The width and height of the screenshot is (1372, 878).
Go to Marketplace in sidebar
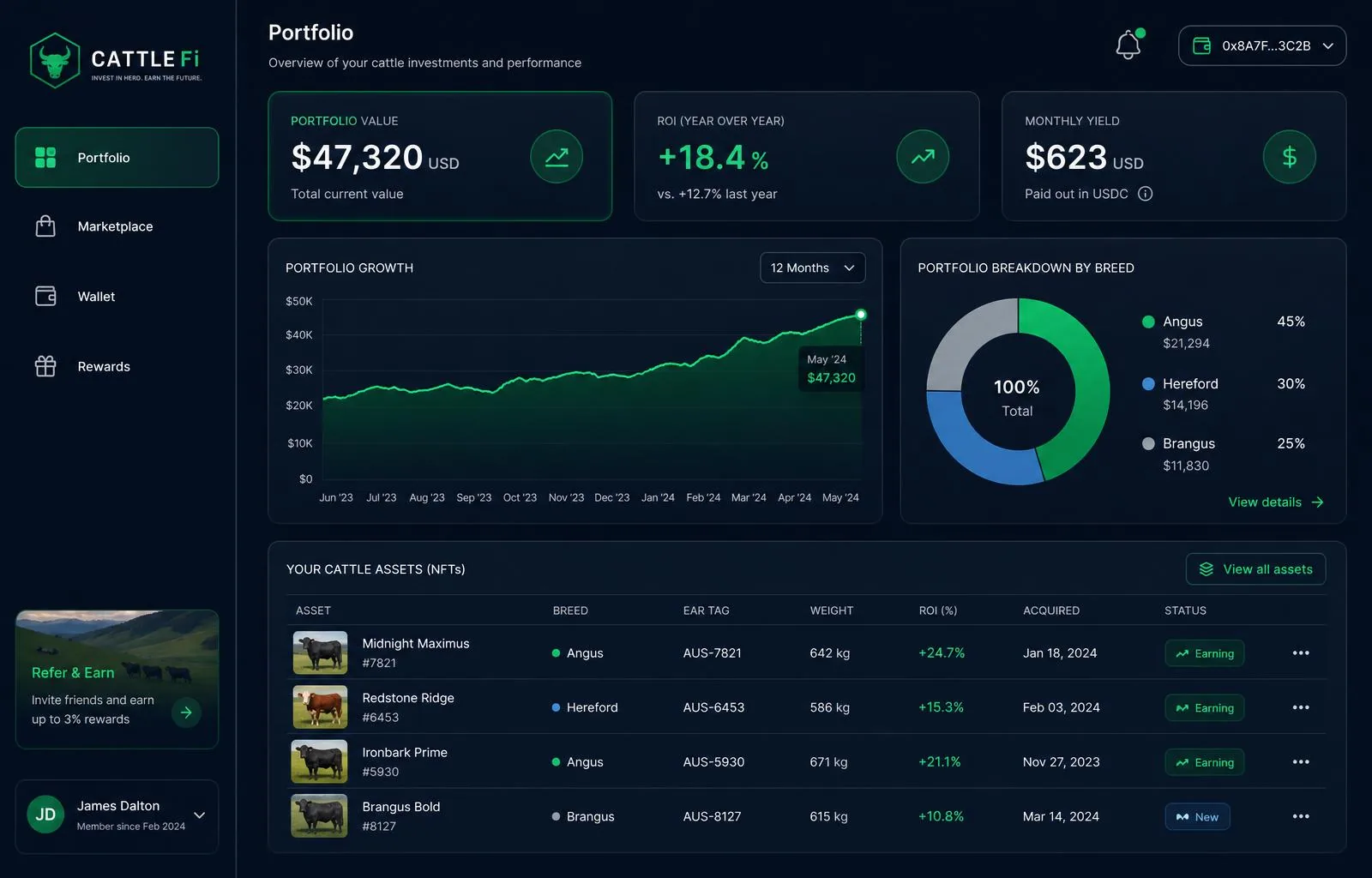click(x=117, y=226)
